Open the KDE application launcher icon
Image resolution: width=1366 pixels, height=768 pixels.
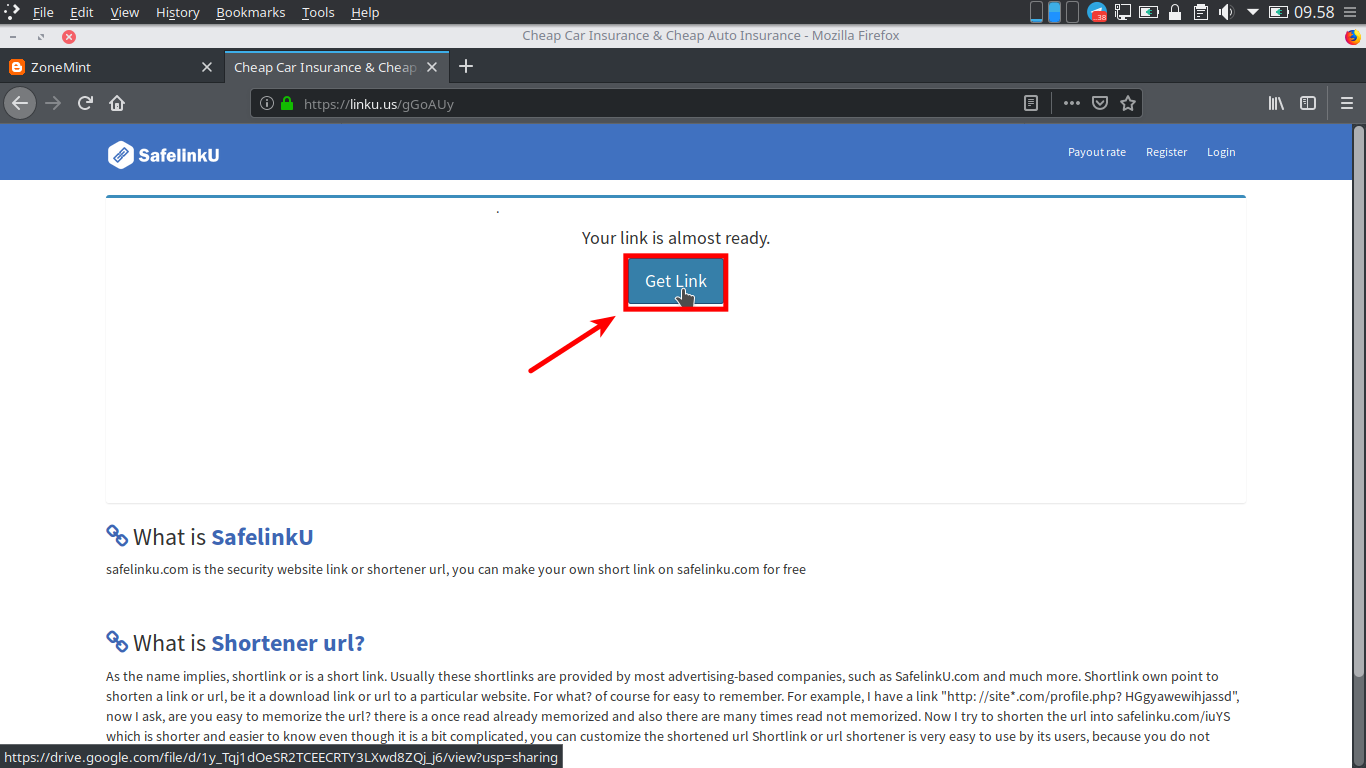click(12, 12)
